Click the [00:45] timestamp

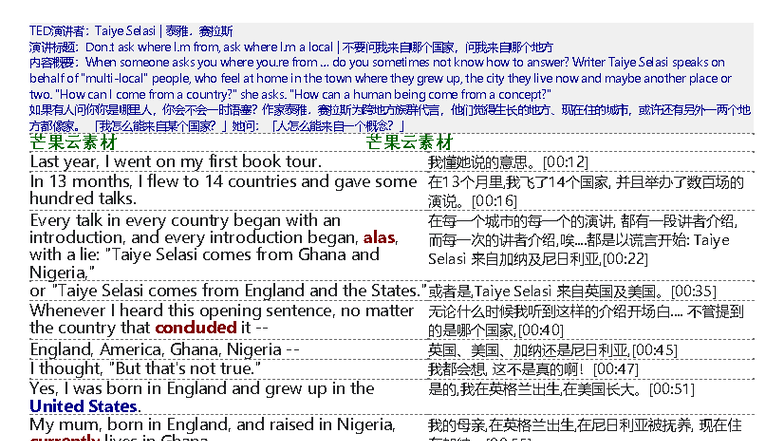tap(654, 350)
